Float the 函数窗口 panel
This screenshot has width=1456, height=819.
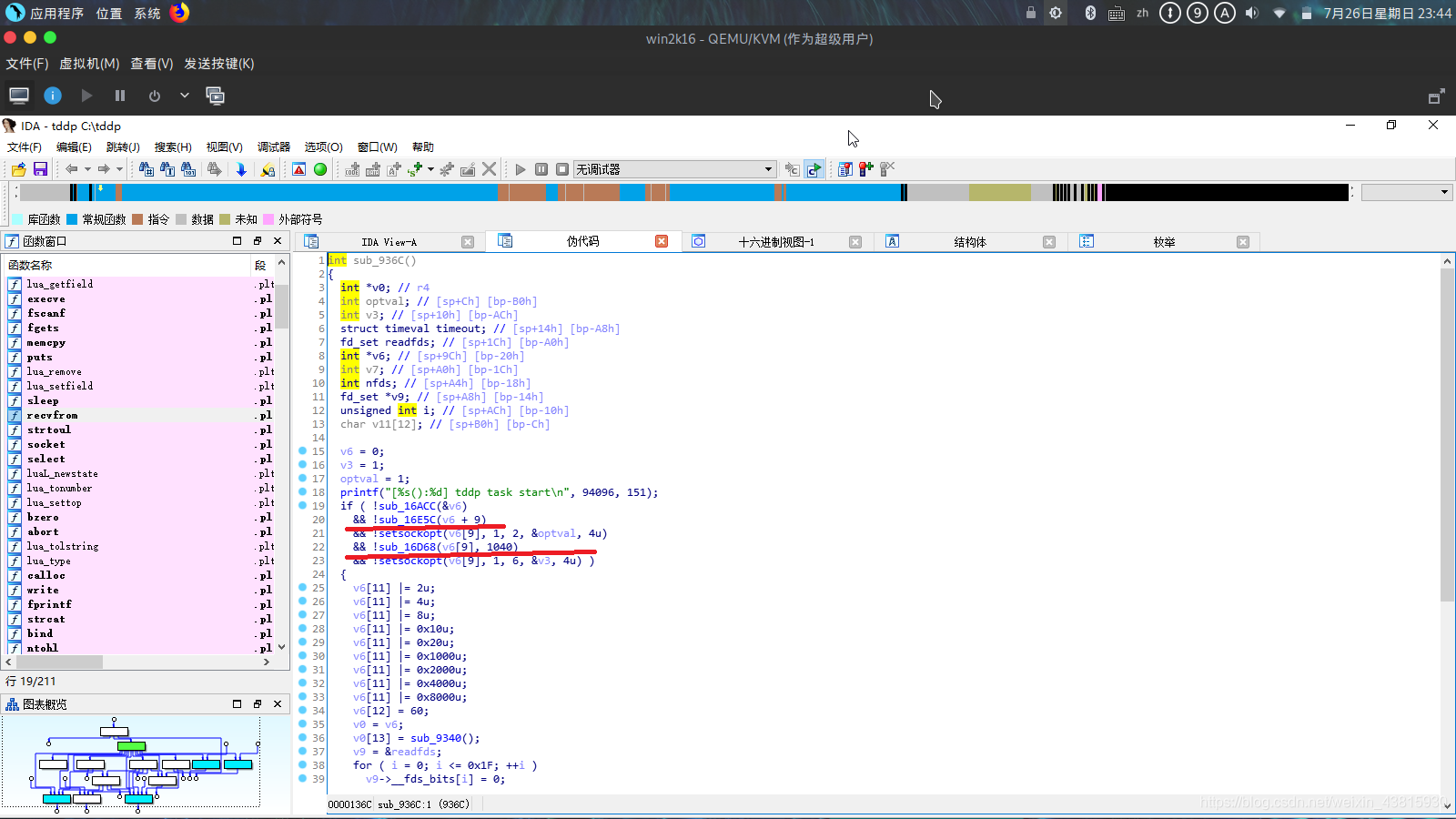click(258, 241)
